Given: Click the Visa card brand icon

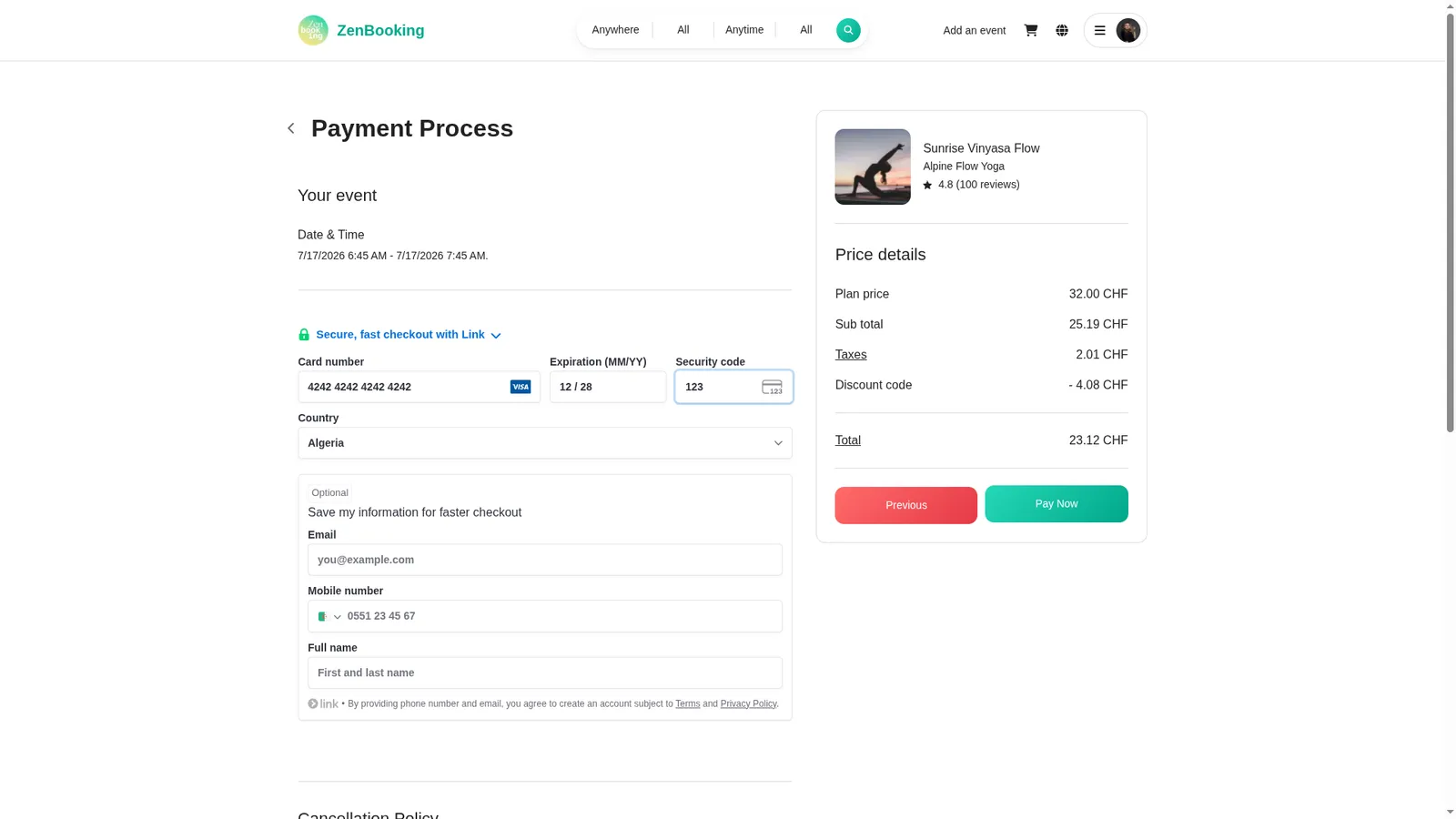Looking at the screenshot, I should 521,387.
